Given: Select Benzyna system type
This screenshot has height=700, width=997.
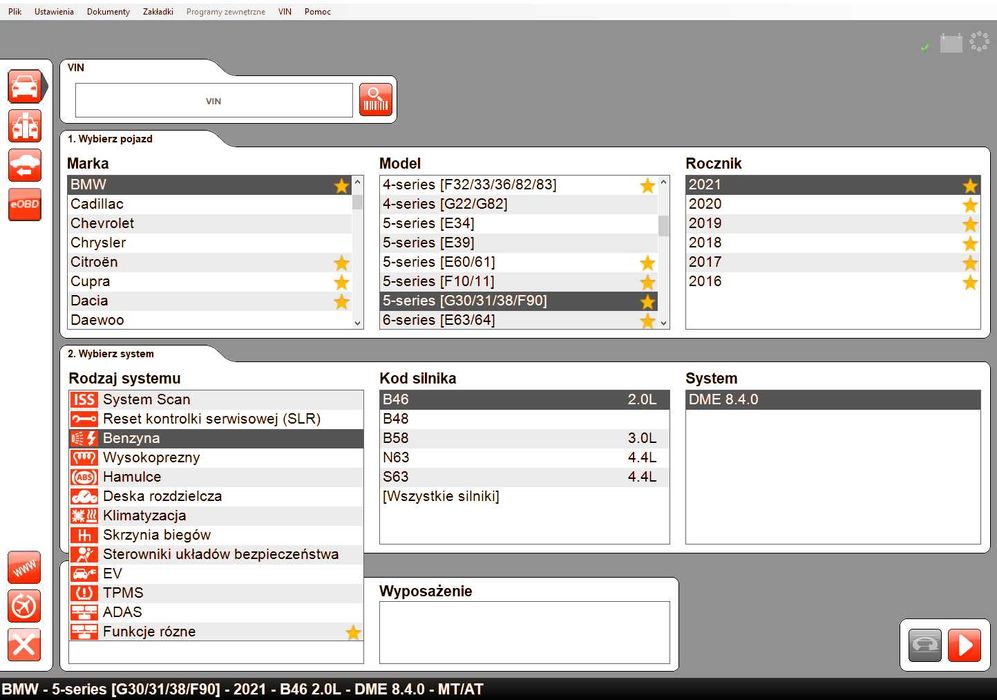Looking at the screenshot, I should (216, 438).
